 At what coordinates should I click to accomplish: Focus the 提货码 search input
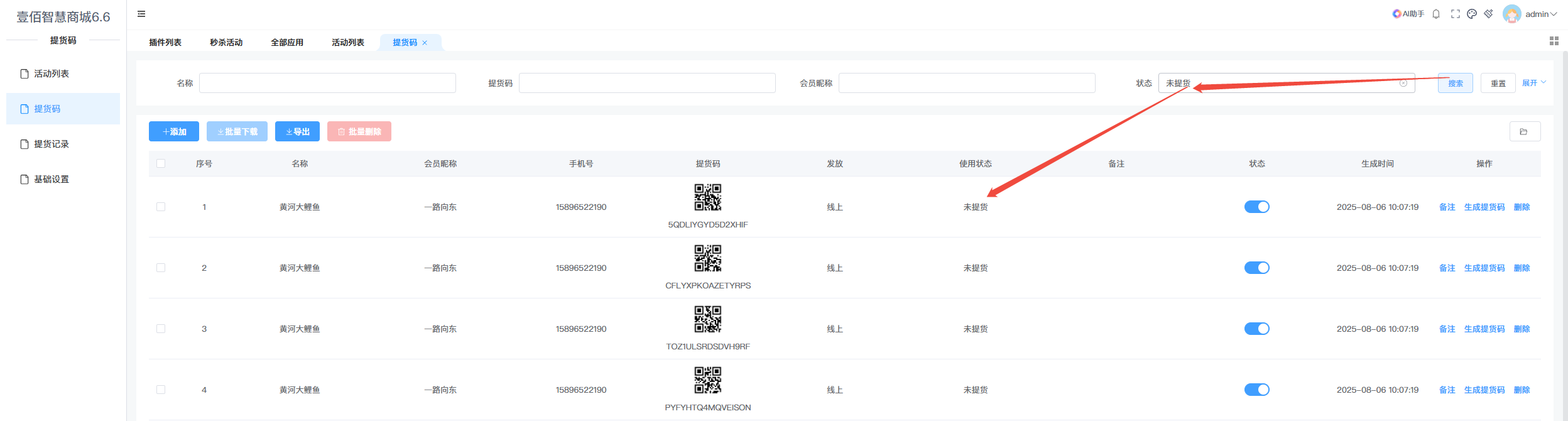[647, 83]
